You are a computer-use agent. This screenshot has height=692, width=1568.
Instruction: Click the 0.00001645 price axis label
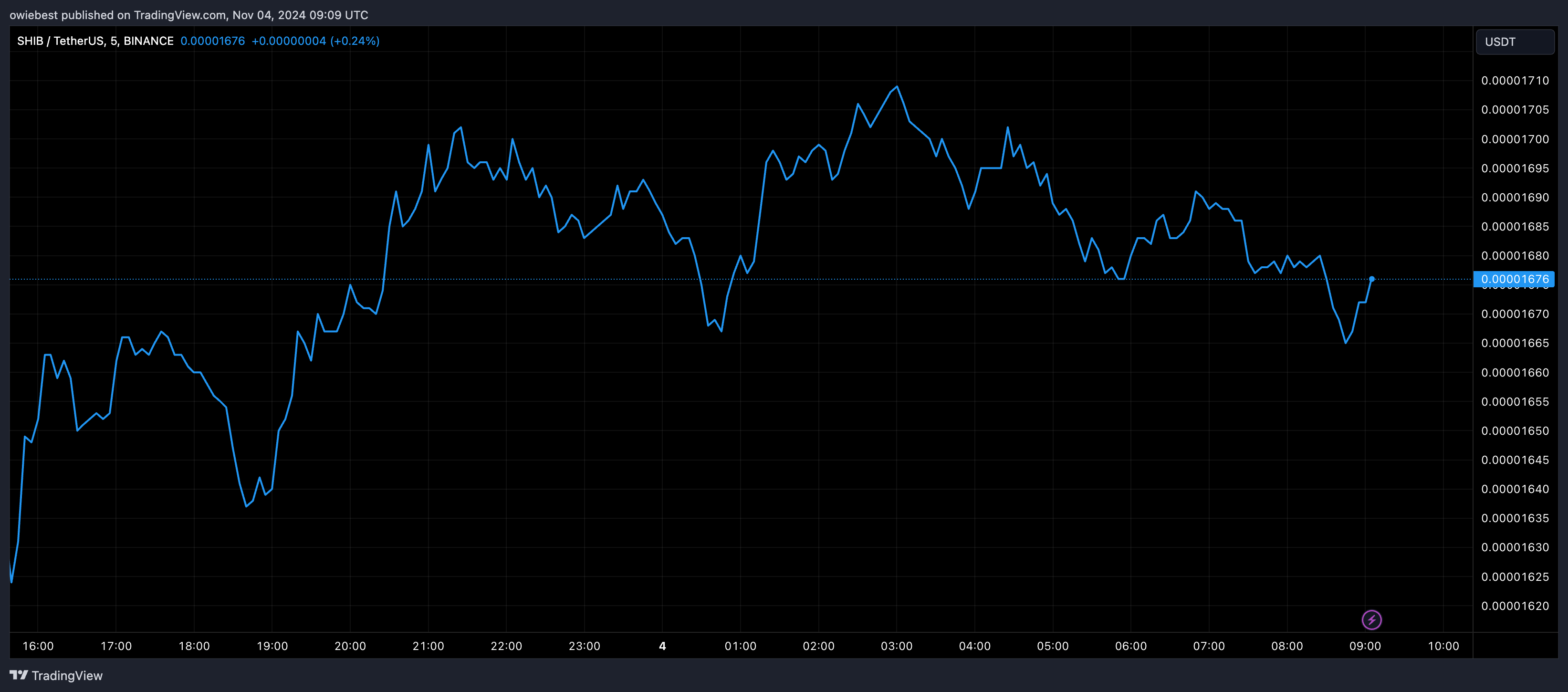point(1515,460)
